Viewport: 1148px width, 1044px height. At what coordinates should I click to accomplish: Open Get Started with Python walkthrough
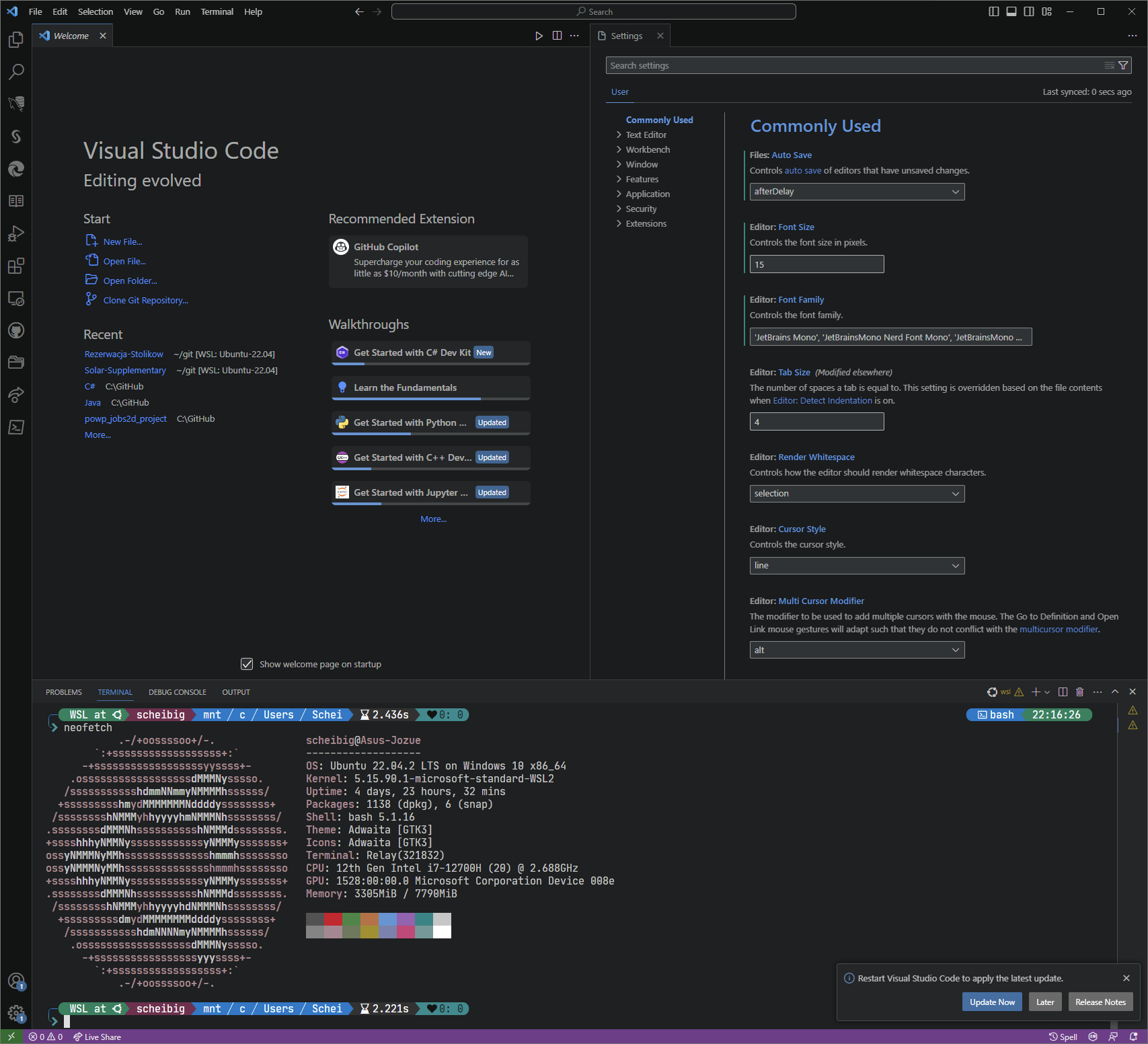430,422
